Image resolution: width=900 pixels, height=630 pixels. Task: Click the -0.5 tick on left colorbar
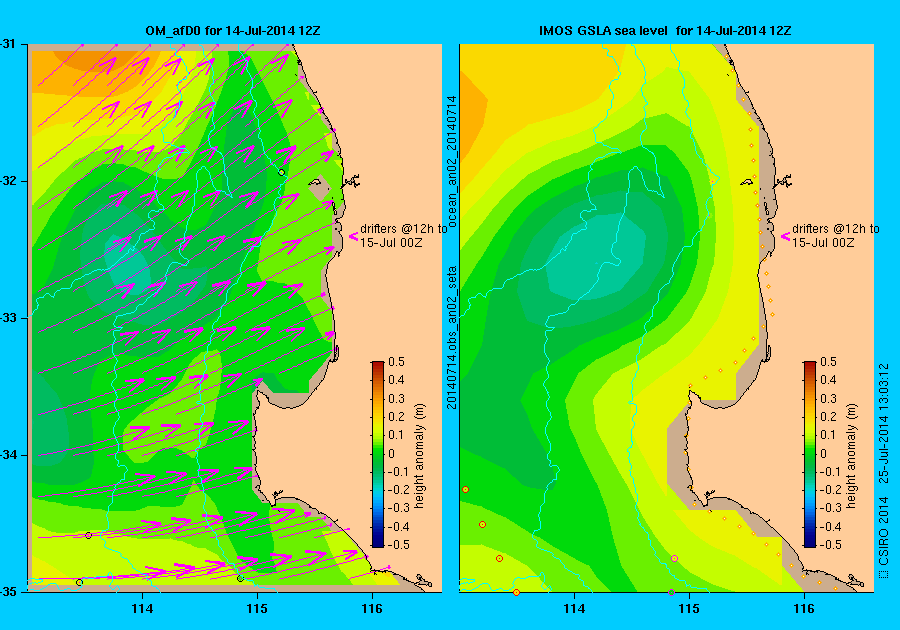point(399,545)
